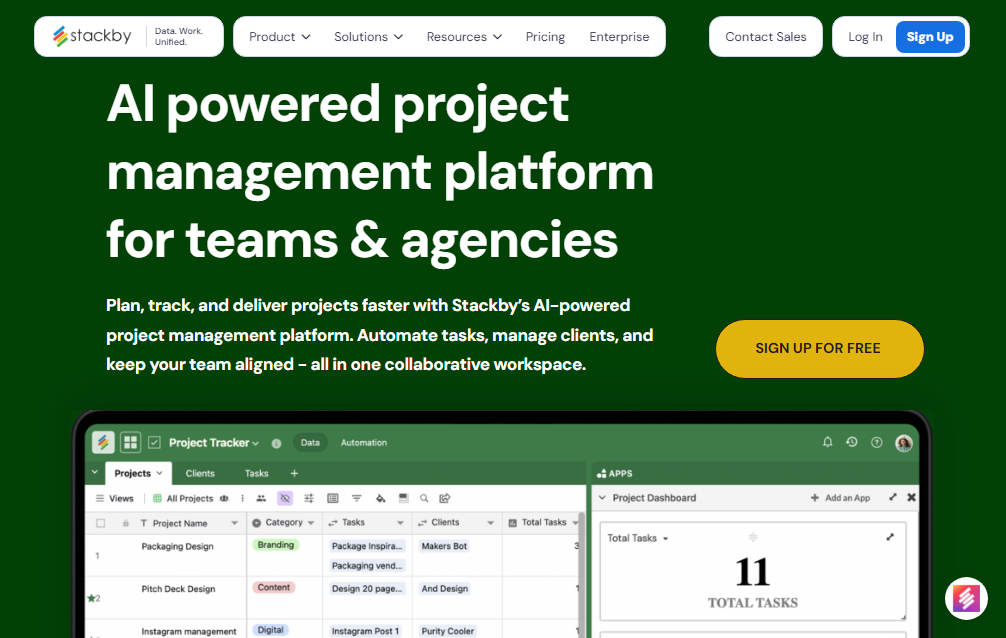Toggle the select-all rows checkbox
The image size is (1006, 638).
pyautogui.click(x=100, y=523)
